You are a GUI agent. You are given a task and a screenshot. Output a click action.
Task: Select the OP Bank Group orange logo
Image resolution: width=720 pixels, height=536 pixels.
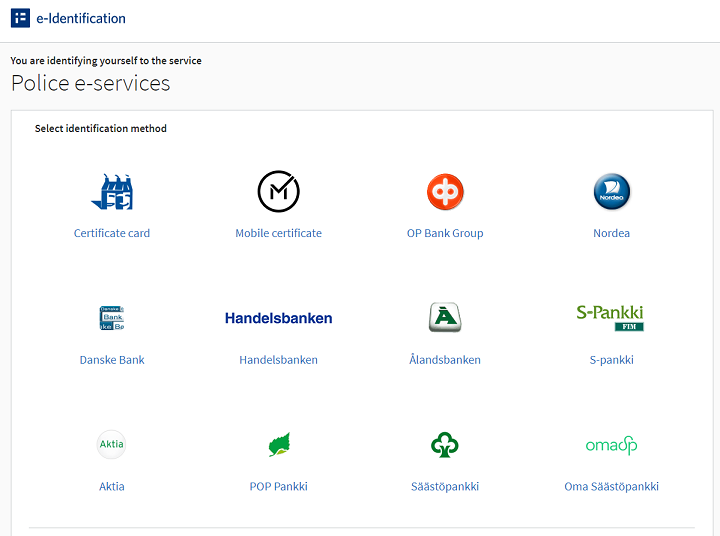pos(445,192)
